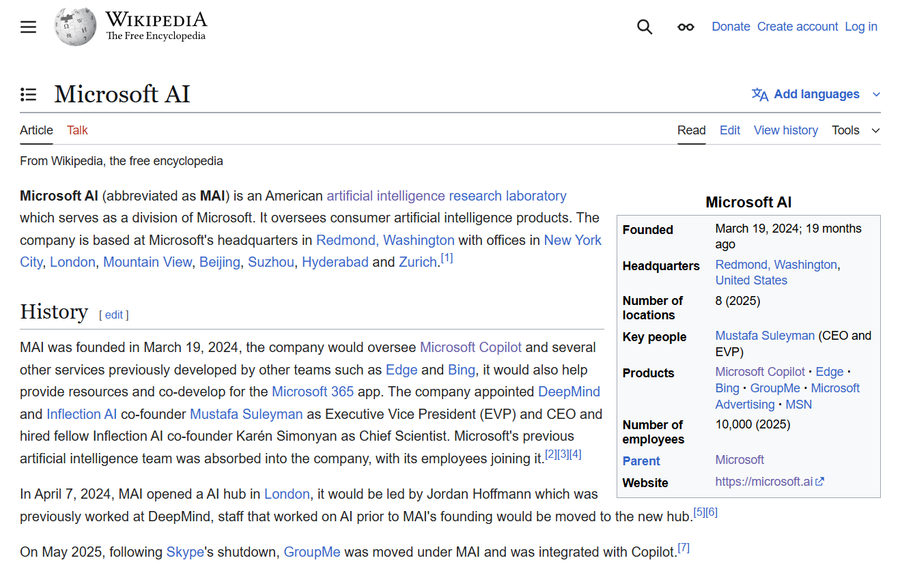Click the Add languages translate icon
Viewport: 900px width, 569px height.
[x=760, y=94]
